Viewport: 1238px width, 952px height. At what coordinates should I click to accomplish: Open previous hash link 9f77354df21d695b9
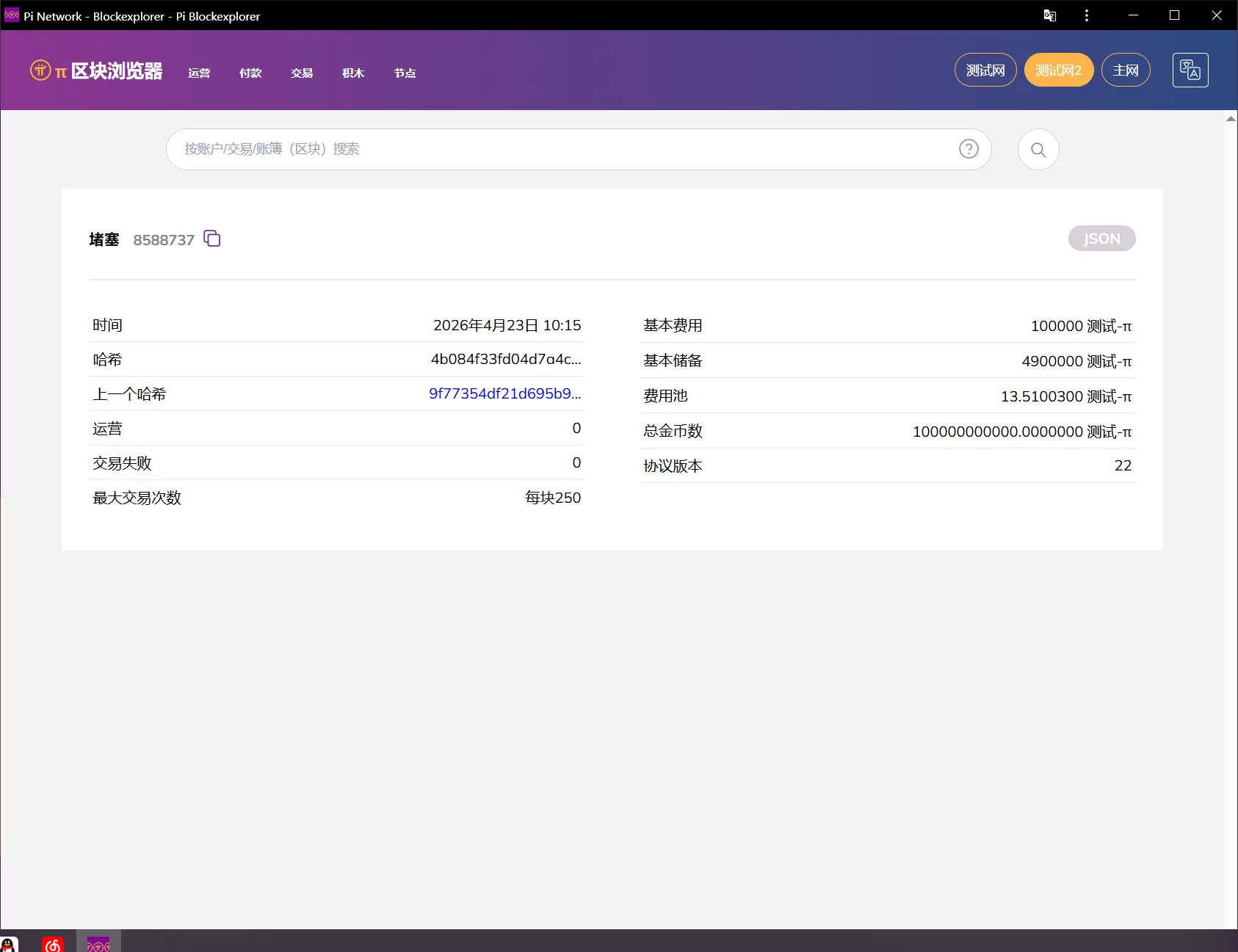tap(504, 393)
